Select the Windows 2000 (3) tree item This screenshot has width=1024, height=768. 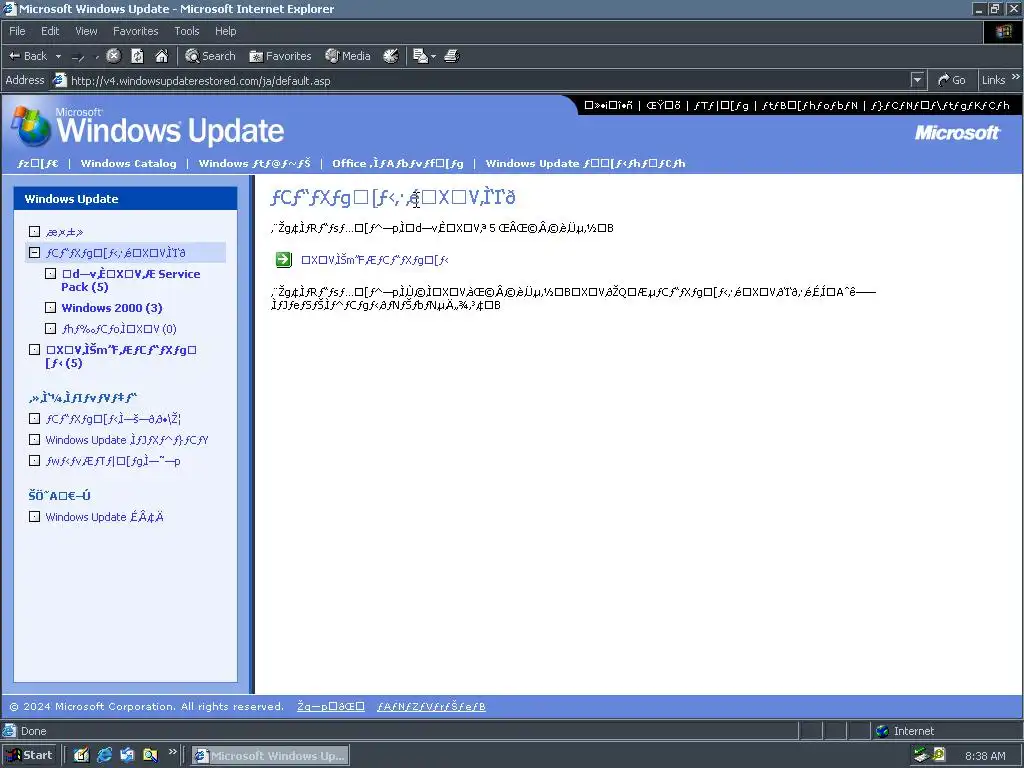[x=112, y=308]
